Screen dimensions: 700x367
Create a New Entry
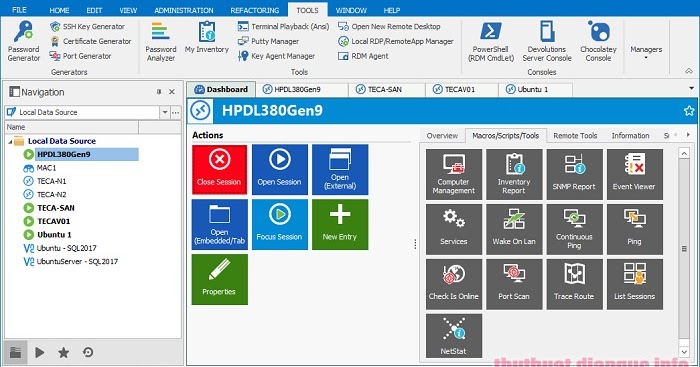(340, 225)
